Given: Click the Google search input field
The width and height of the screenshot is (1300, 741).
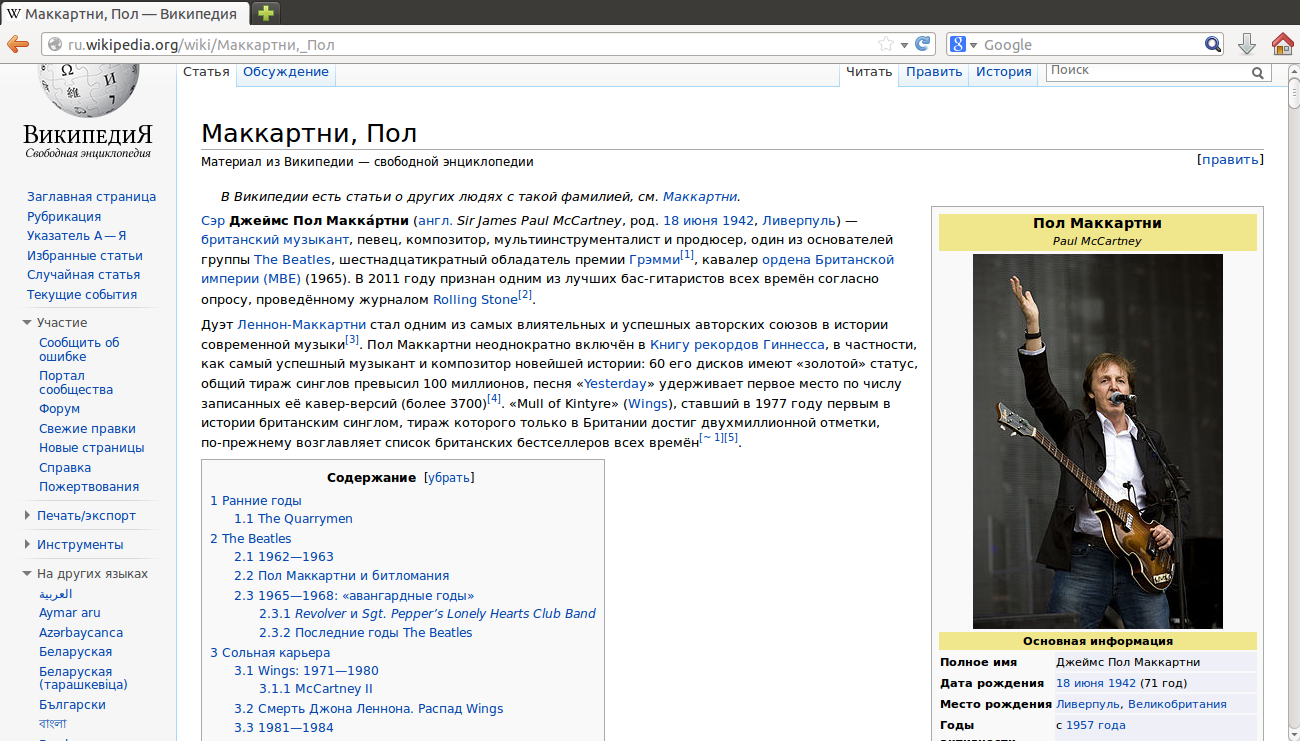Looking at the screenshot, I should (1092, 44).
